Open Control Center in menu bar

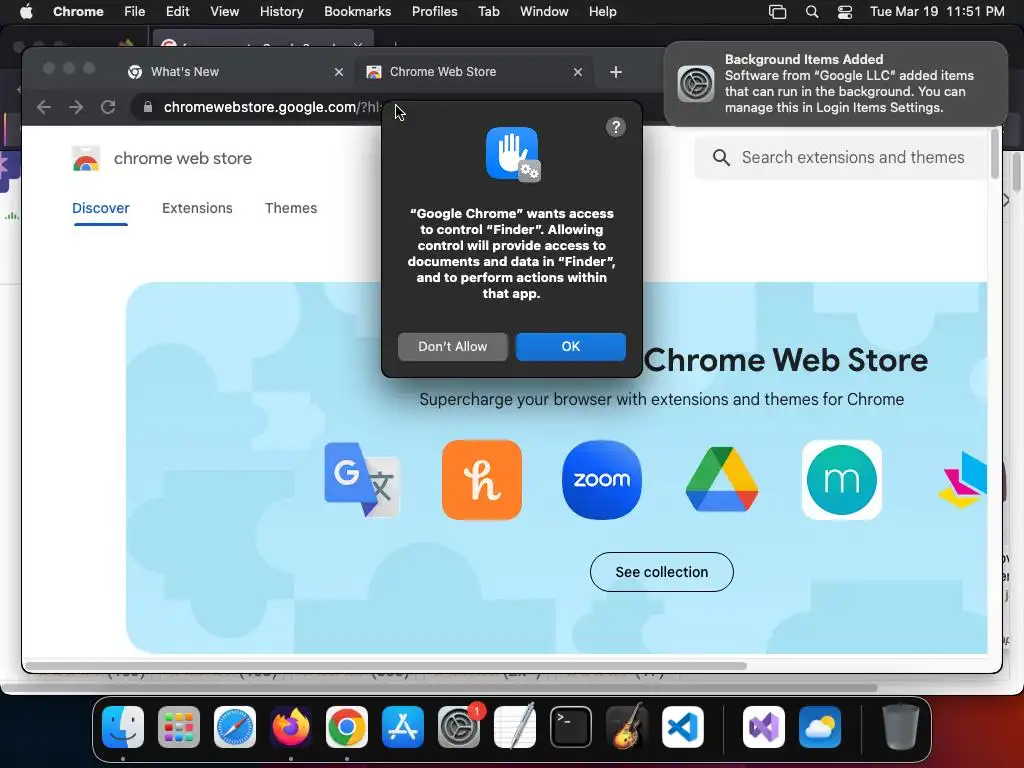(x=844, y=12)
